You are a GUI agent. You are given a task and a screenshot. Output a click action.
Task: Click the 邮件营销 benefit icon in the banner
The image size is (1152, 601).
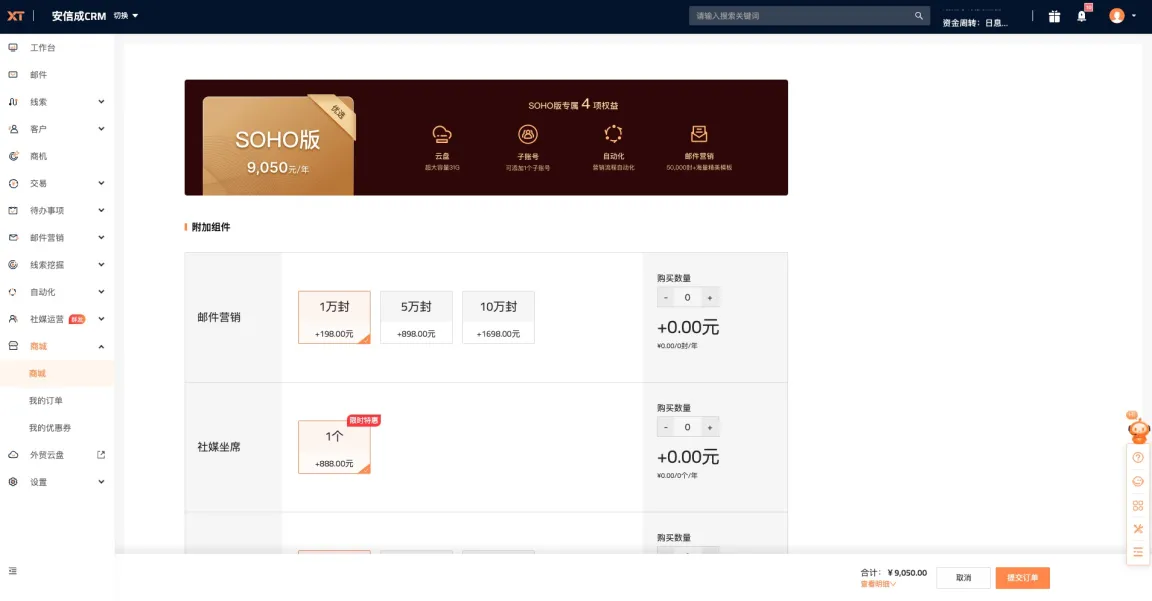pyautogui.click(x=699, y=134)
